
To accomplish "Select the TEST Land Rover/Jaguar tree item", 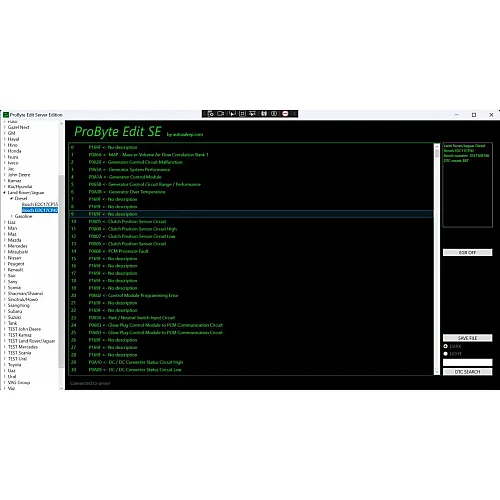I will [x=32, y=341].
